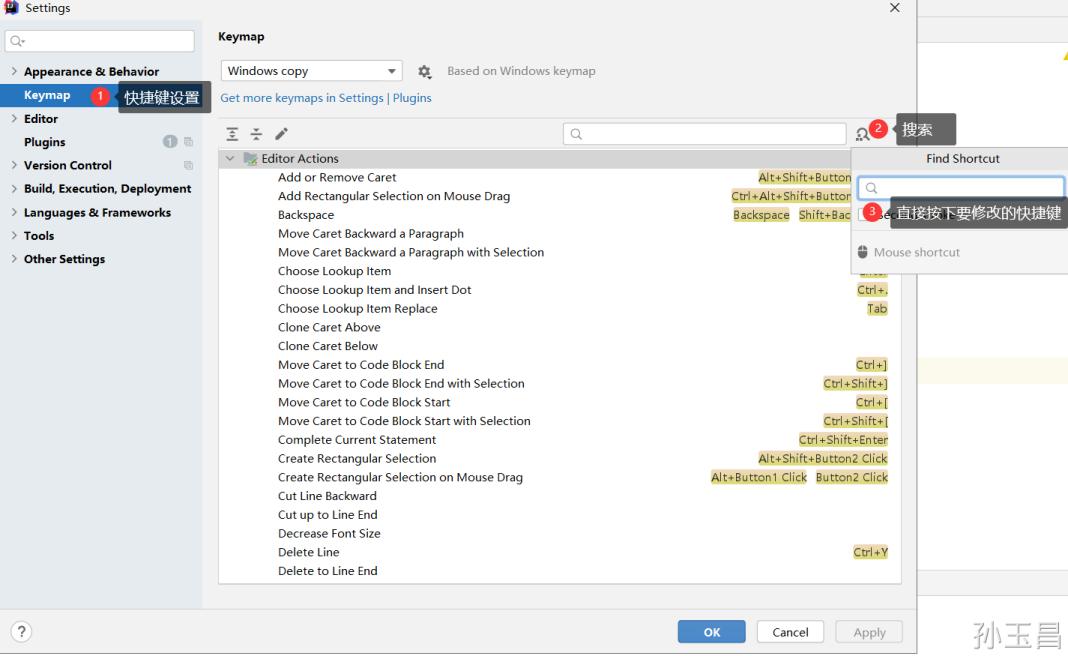Click the Find Actions by Shortcut magnifier icon
This screenshot has width=1068, height=656.
tap(861, 133)
